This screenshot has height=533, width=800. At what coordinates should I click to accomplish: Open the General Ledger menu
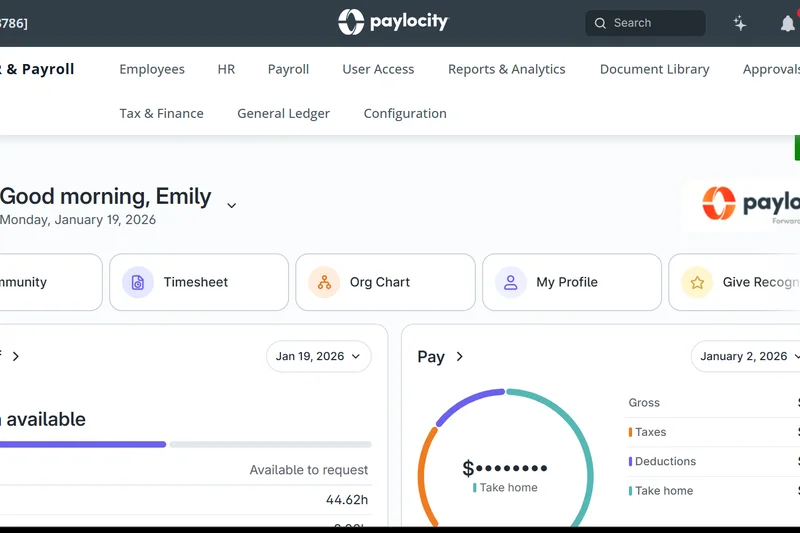click(283, 113)
